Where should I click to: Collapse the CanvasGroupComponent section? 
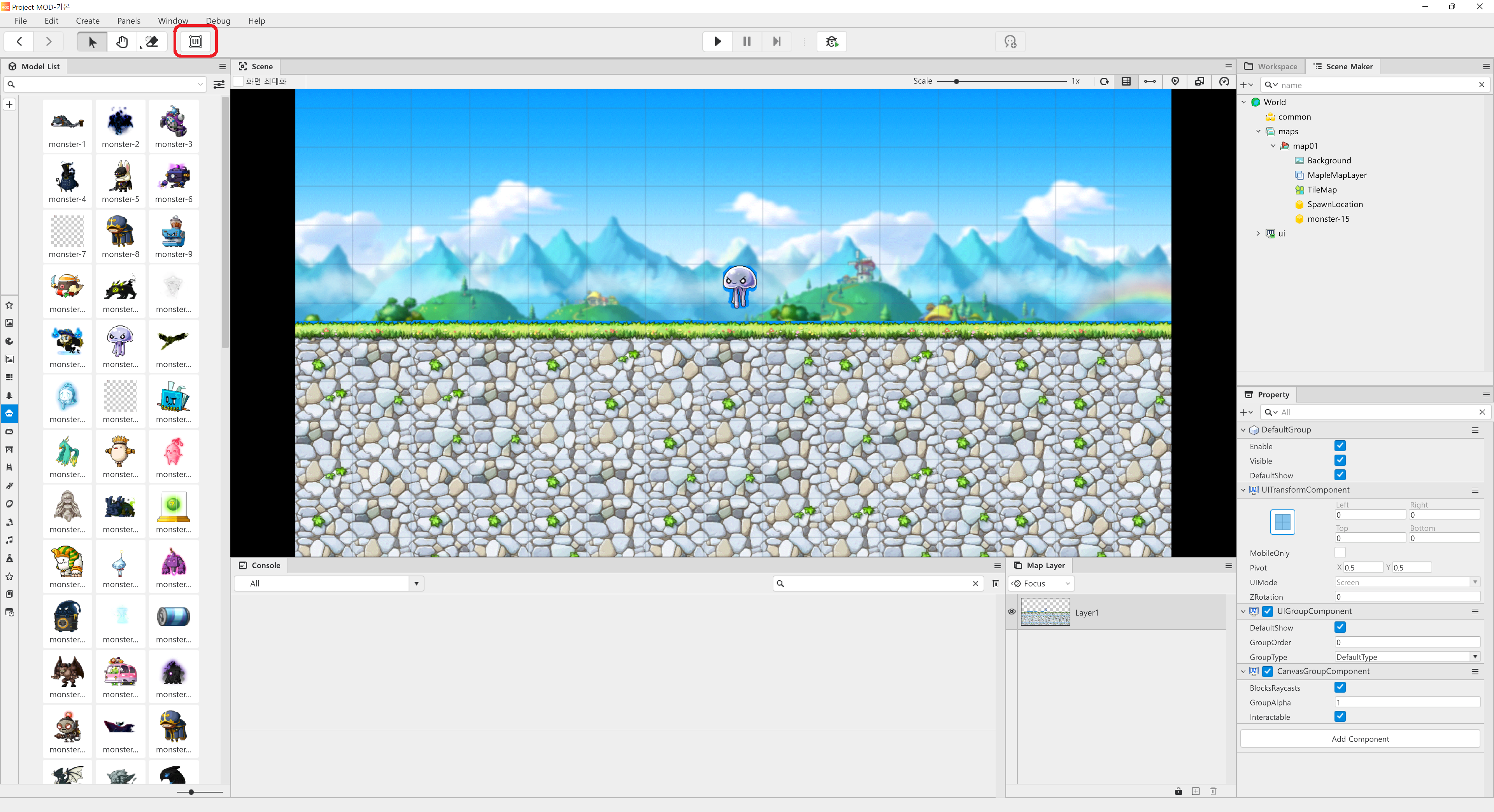tap(1243, 671)
